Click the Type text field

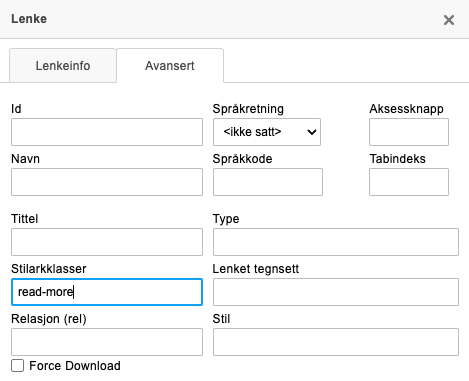click(x=336, y=242)
